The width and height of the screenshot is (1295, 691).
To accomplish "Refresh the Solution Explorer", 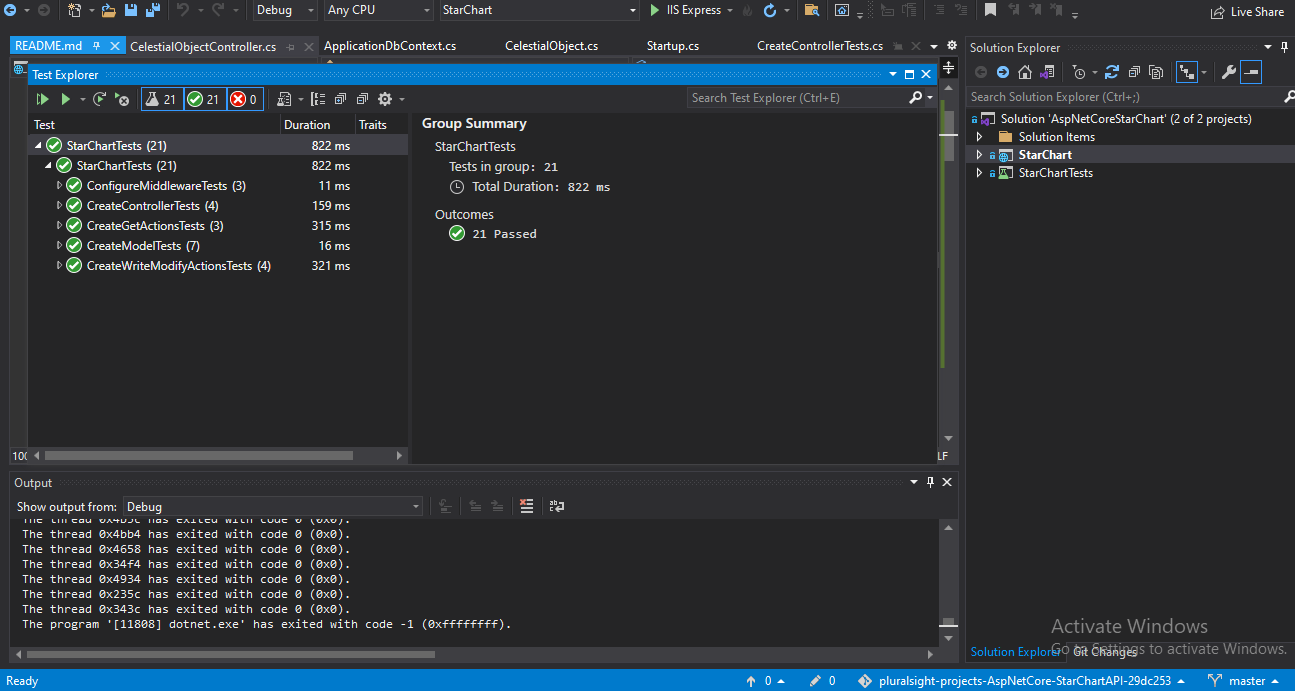I will click(1112, 72).
